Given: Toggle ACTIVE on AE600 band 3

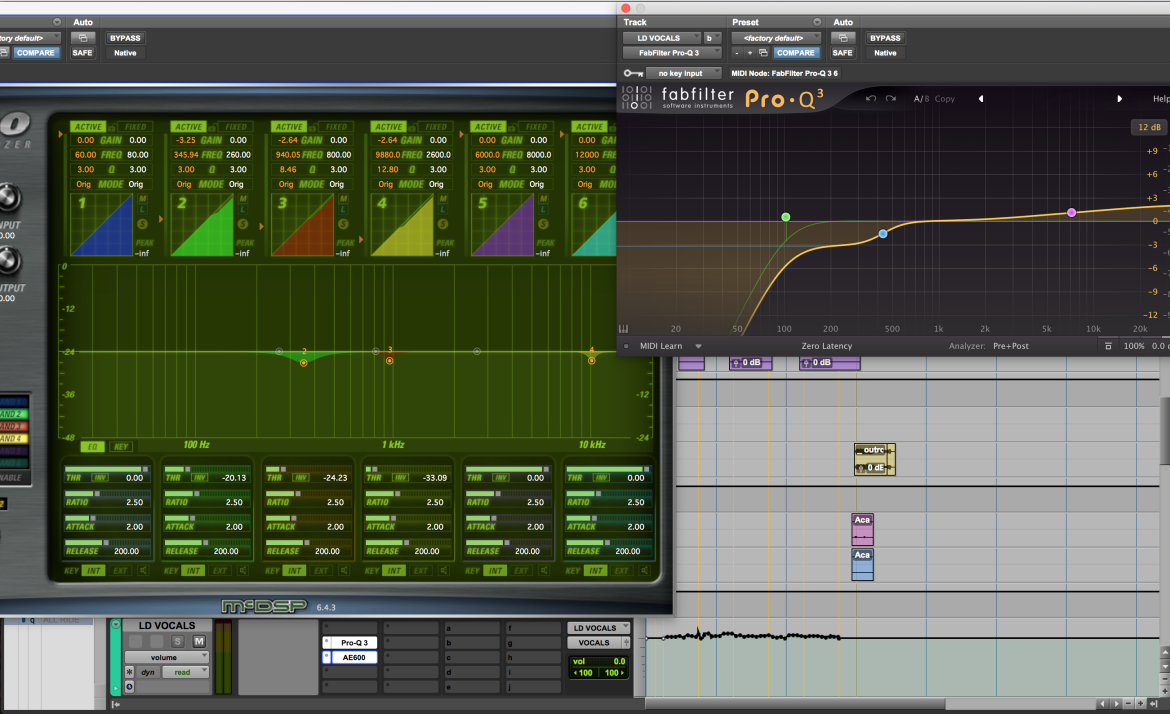Looking at the screenshot, I should pos(289,127).
